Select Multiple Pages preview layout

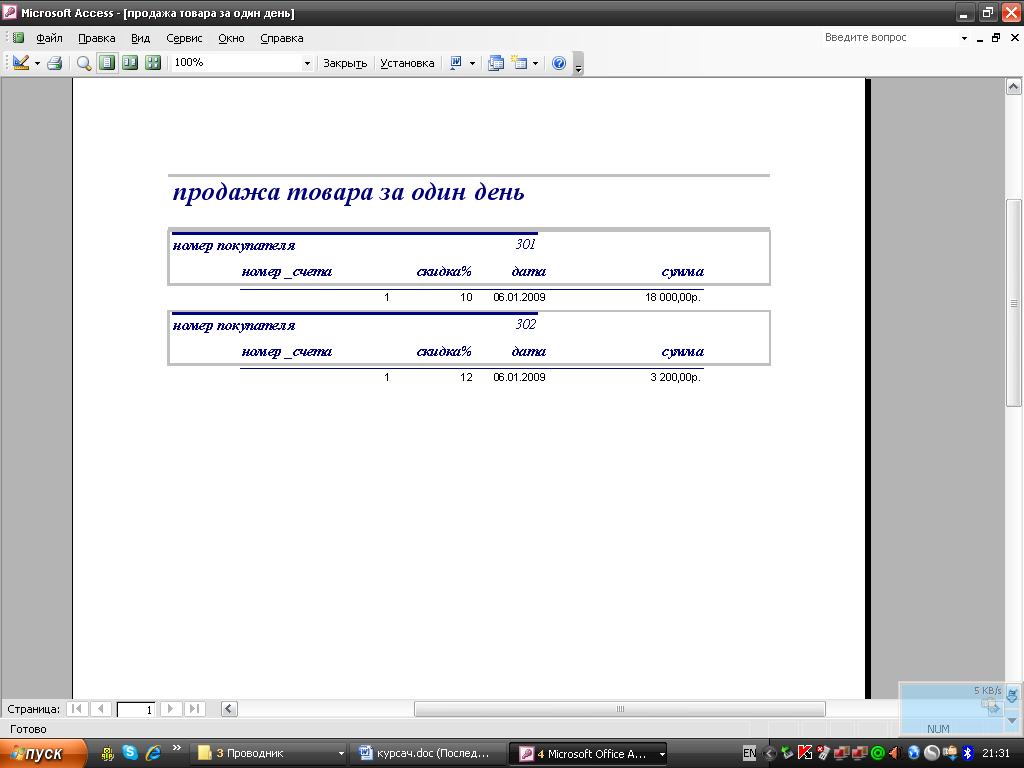coord(153,63)
